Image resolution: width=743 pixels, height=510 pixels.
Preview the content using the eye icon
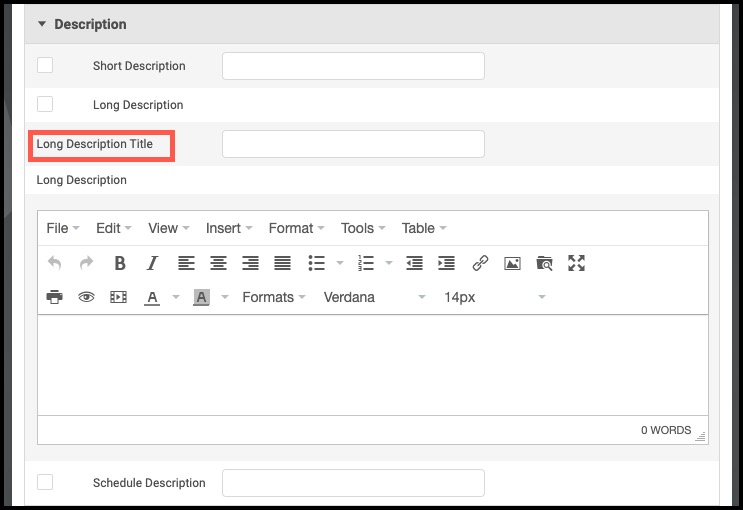86,297
